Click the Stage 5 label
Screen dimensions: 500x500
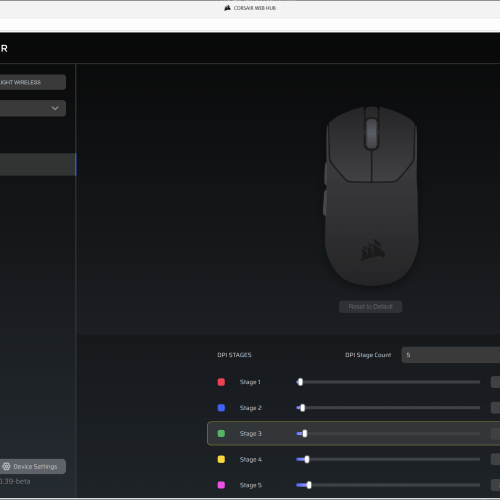pos(251,485)
